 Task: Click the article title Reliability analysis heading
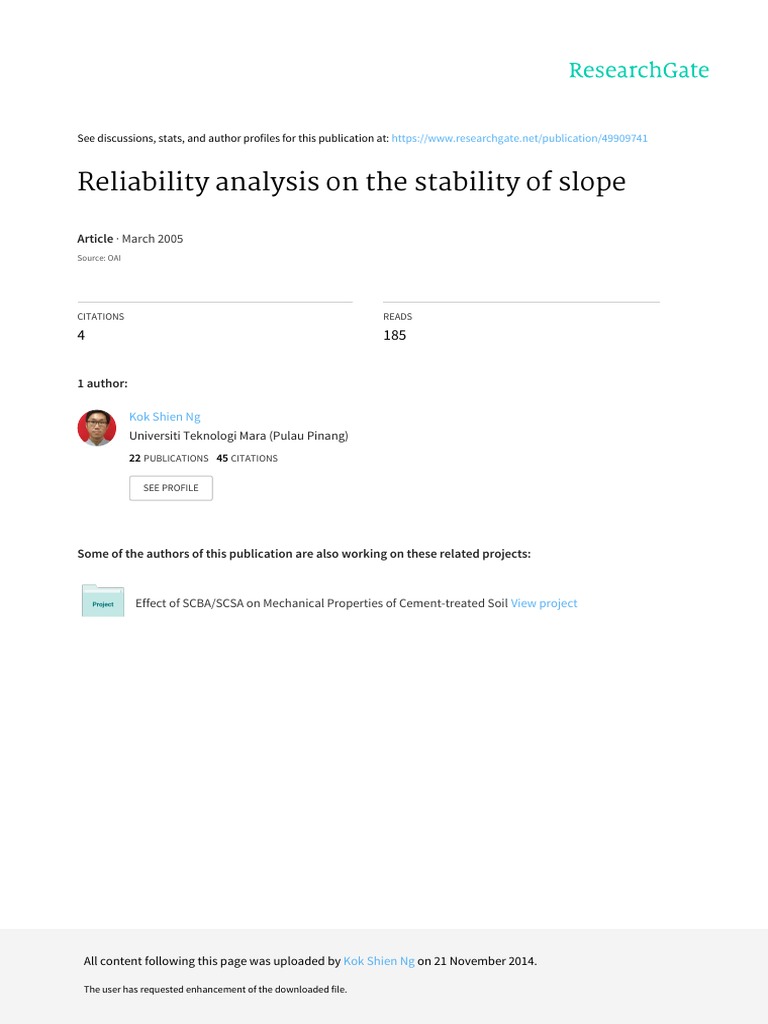(x=351, y=182)
